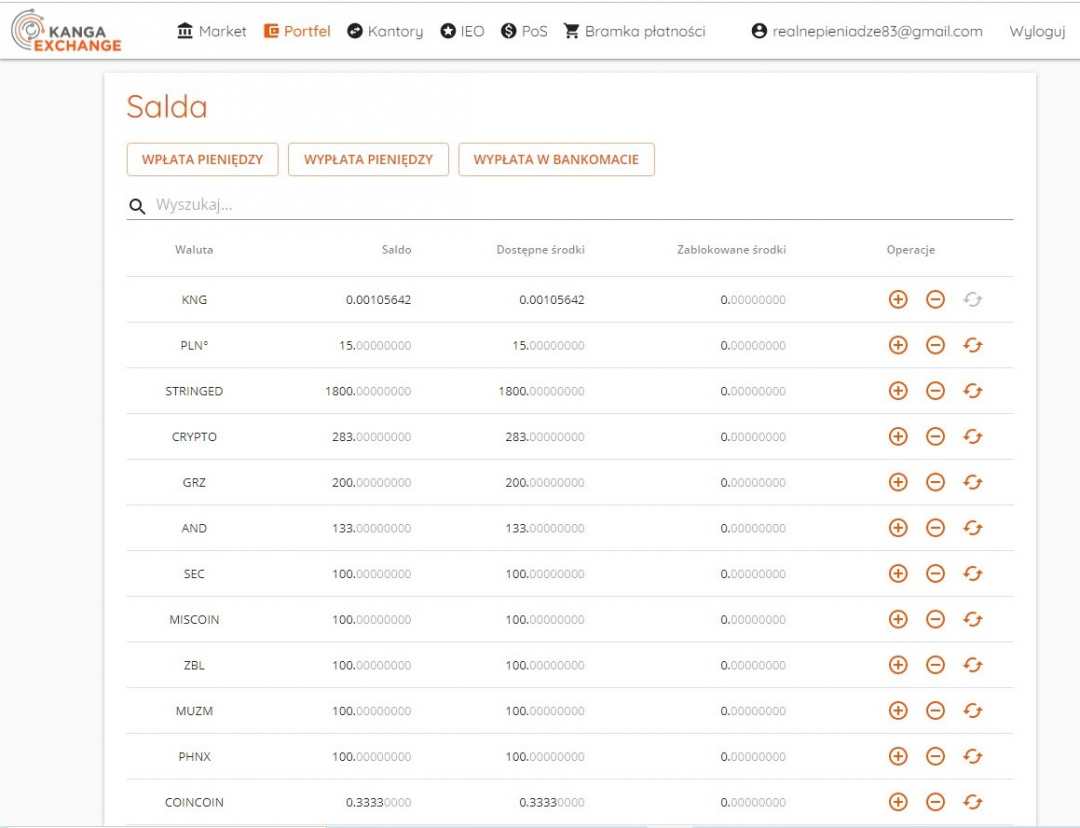Click the WYPŁATA W BANKOMACIE button

pos(556,159)
